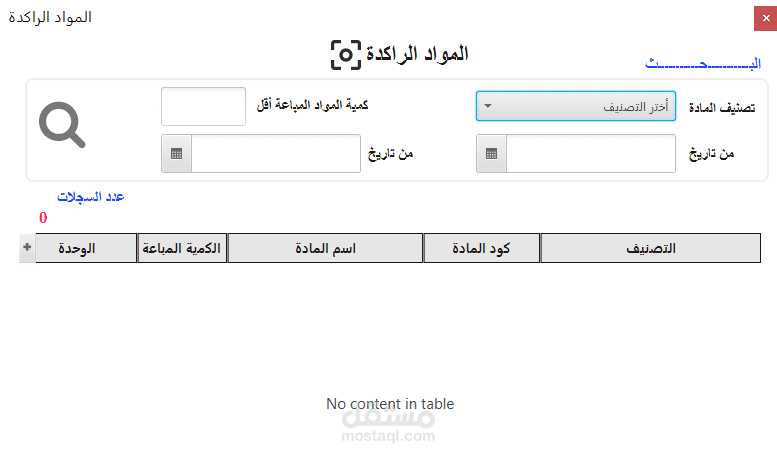Viewport: 777px width, 453px height.
Task: Sort by the كود المادة column header
Action: tap(482, 248)
